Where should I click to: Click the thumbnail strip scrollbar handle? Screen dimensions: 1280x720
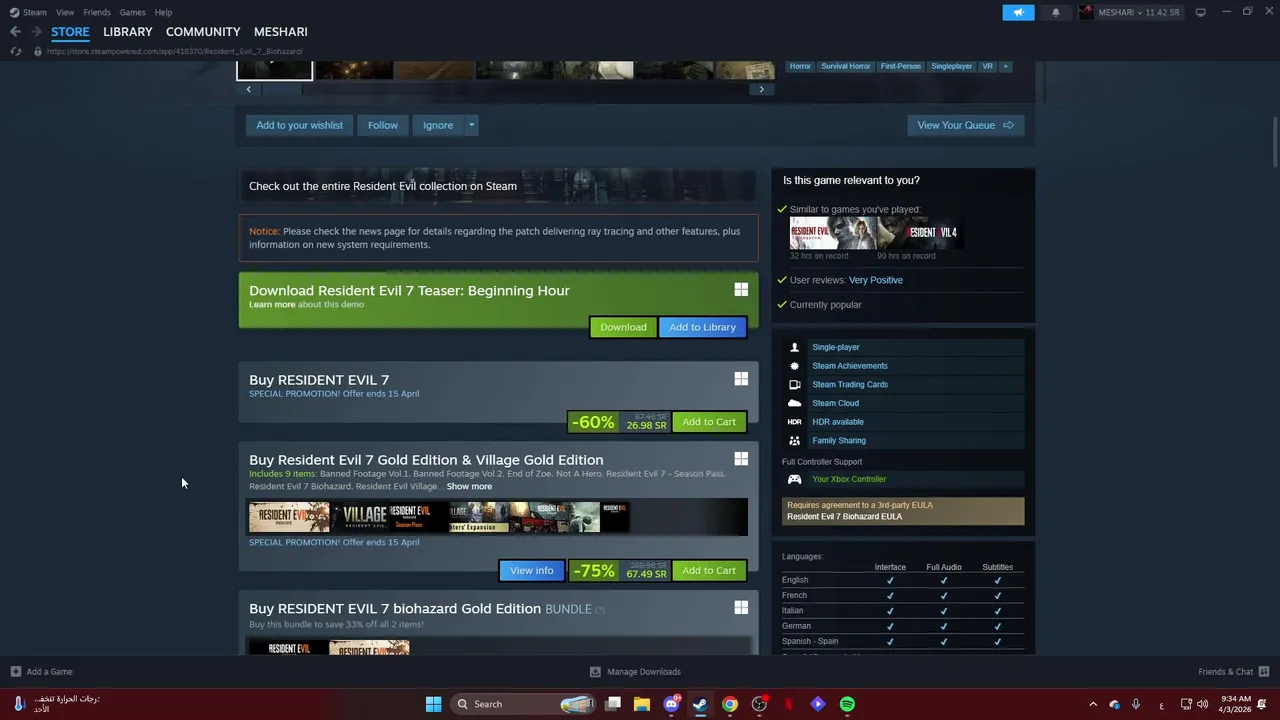[281, 89]
